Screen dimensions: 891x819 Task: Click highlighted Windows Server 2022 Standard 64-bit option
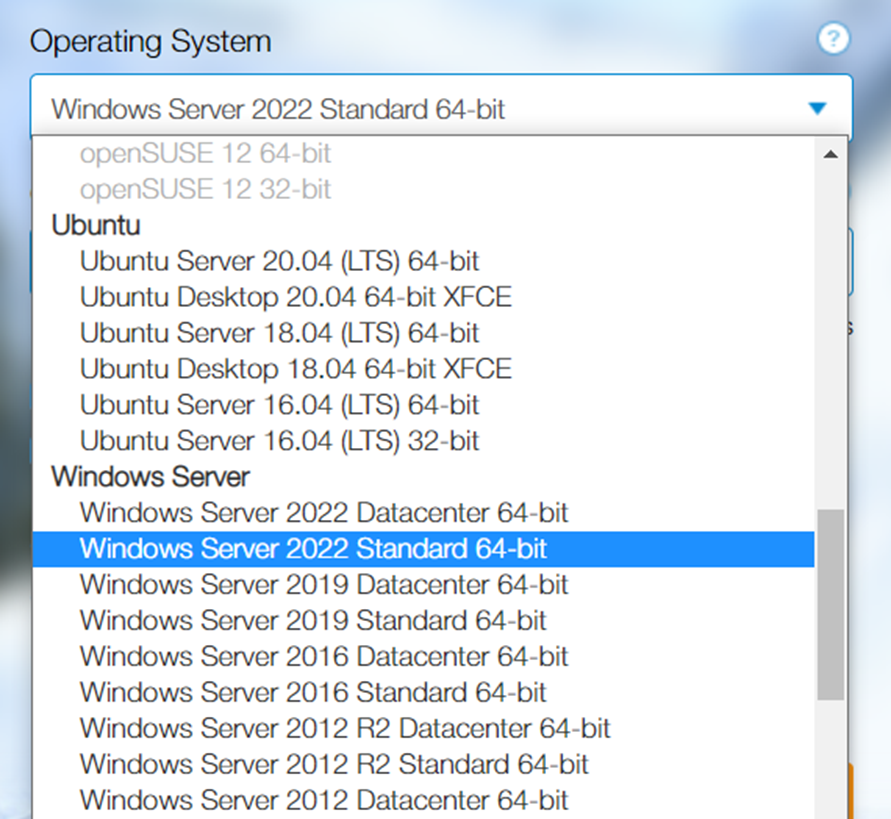click(423, 549)
